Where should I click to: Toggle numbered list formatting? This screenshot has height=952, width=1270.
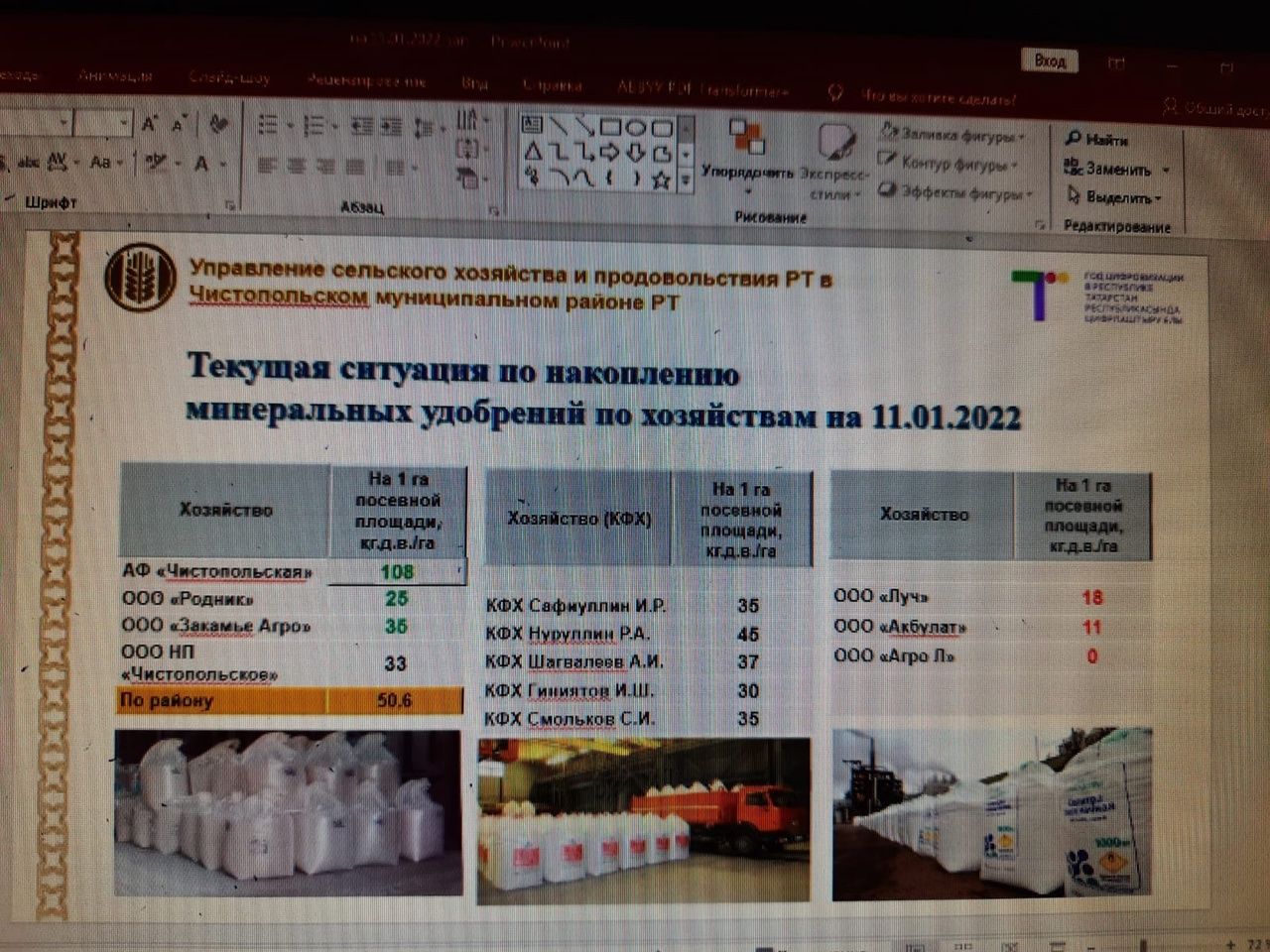(314, 126)
